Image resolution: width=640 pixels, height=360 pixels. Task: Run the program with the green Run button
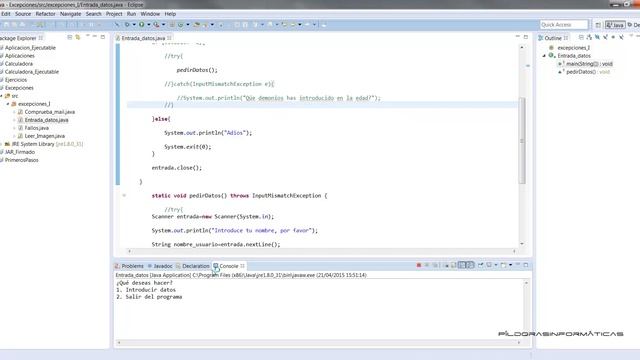click(142, 24)
